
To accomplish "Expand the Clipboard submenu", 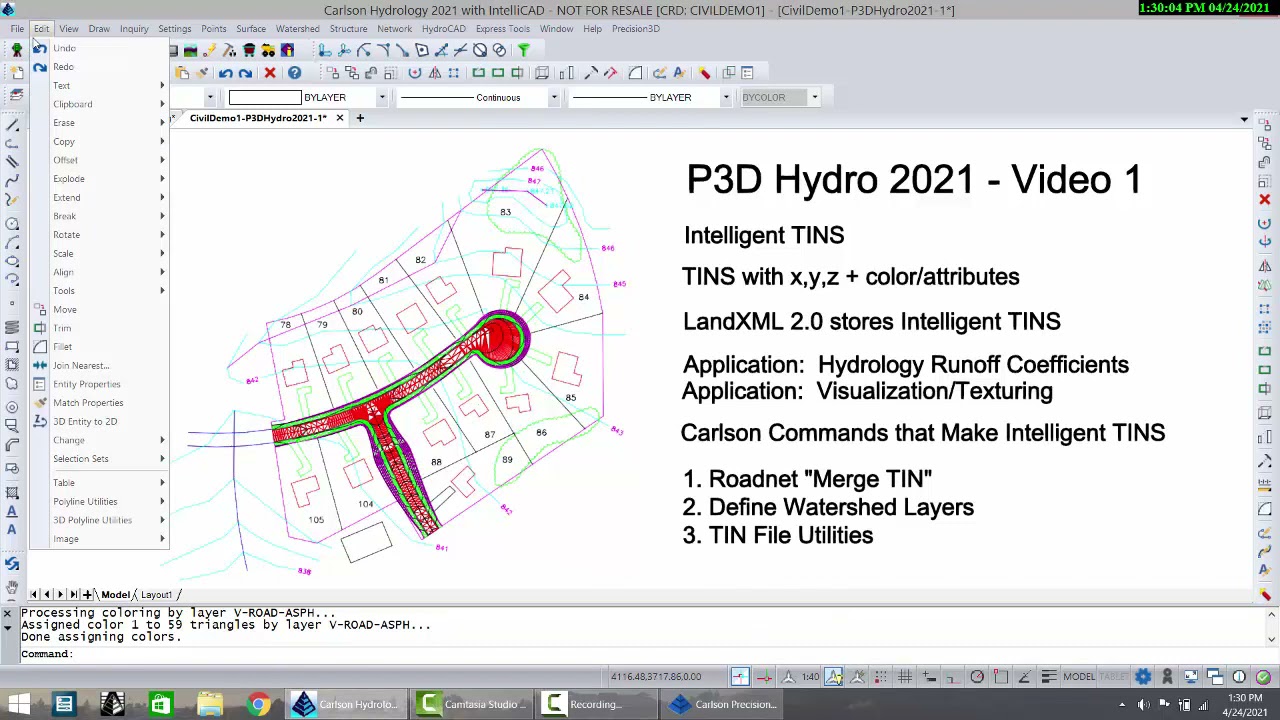I will coord(100,104).
